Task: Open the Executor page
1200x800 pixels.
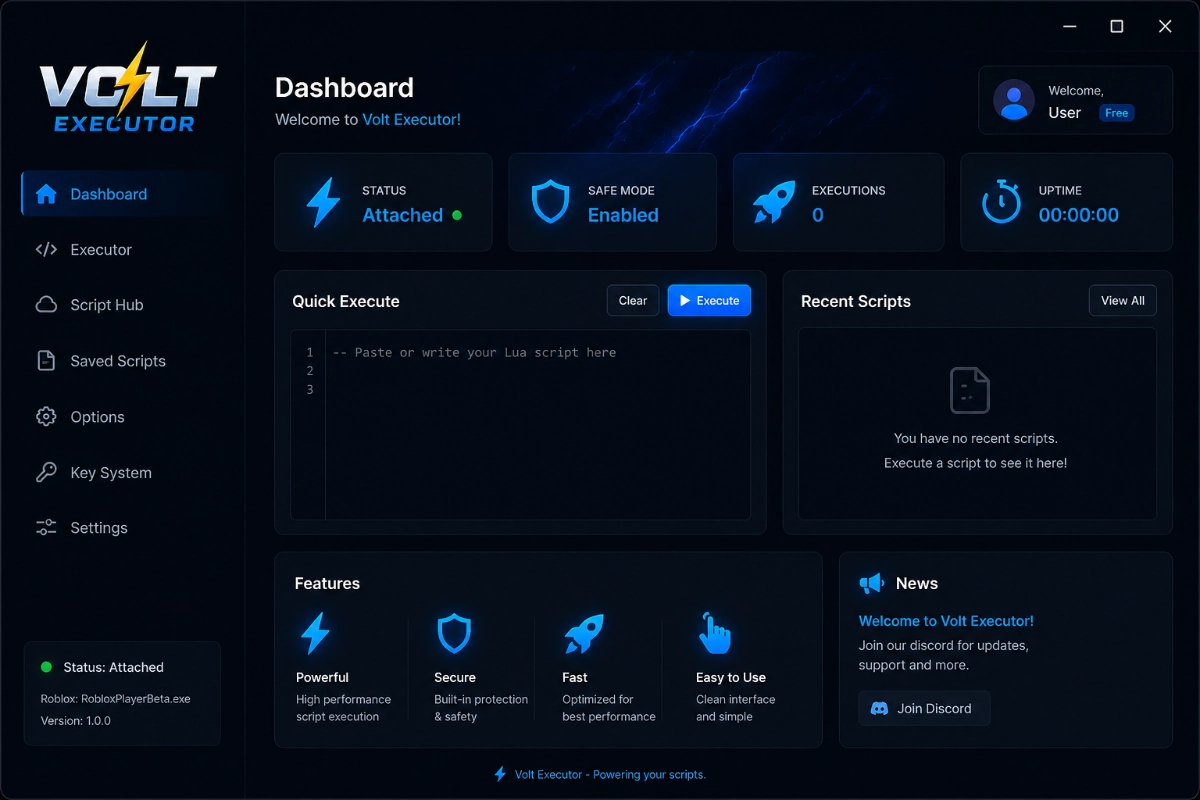Action: click(x=122, y=250)
